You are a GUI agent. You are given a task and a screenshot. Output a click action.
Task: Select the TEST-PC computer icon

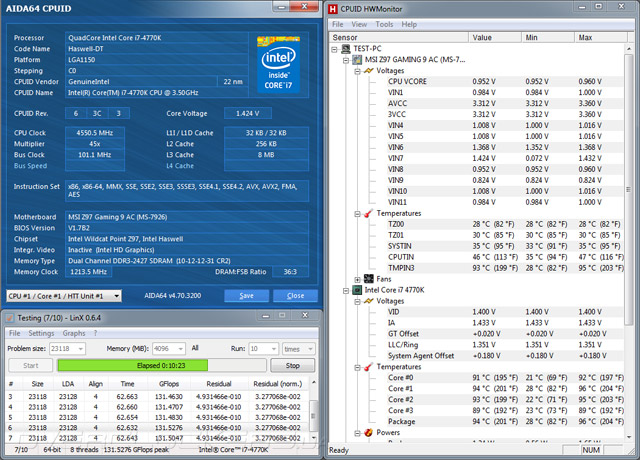click(x=344, y=48)
